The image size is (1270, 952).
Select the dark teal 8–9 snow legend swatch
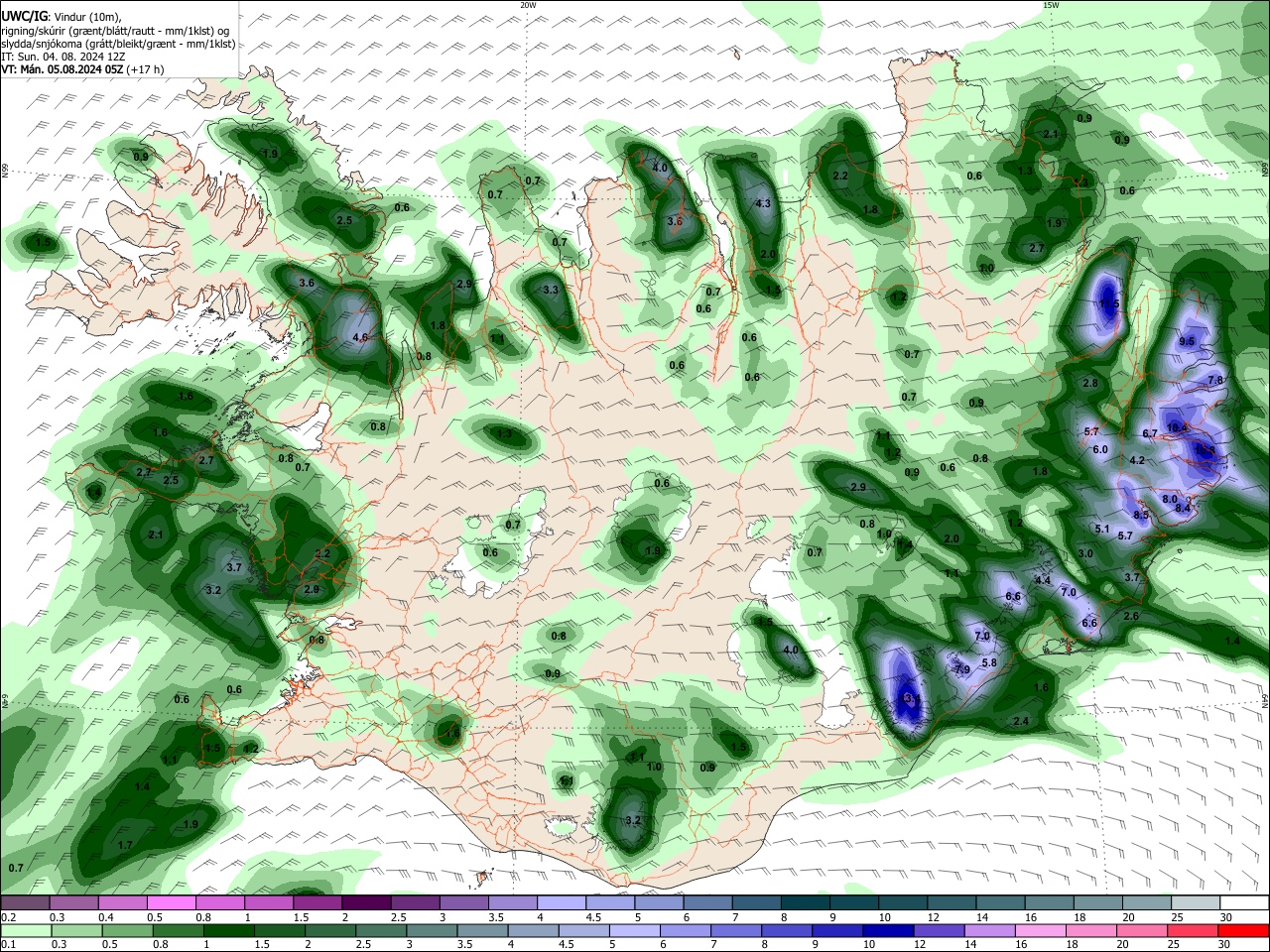click(806, 903)
